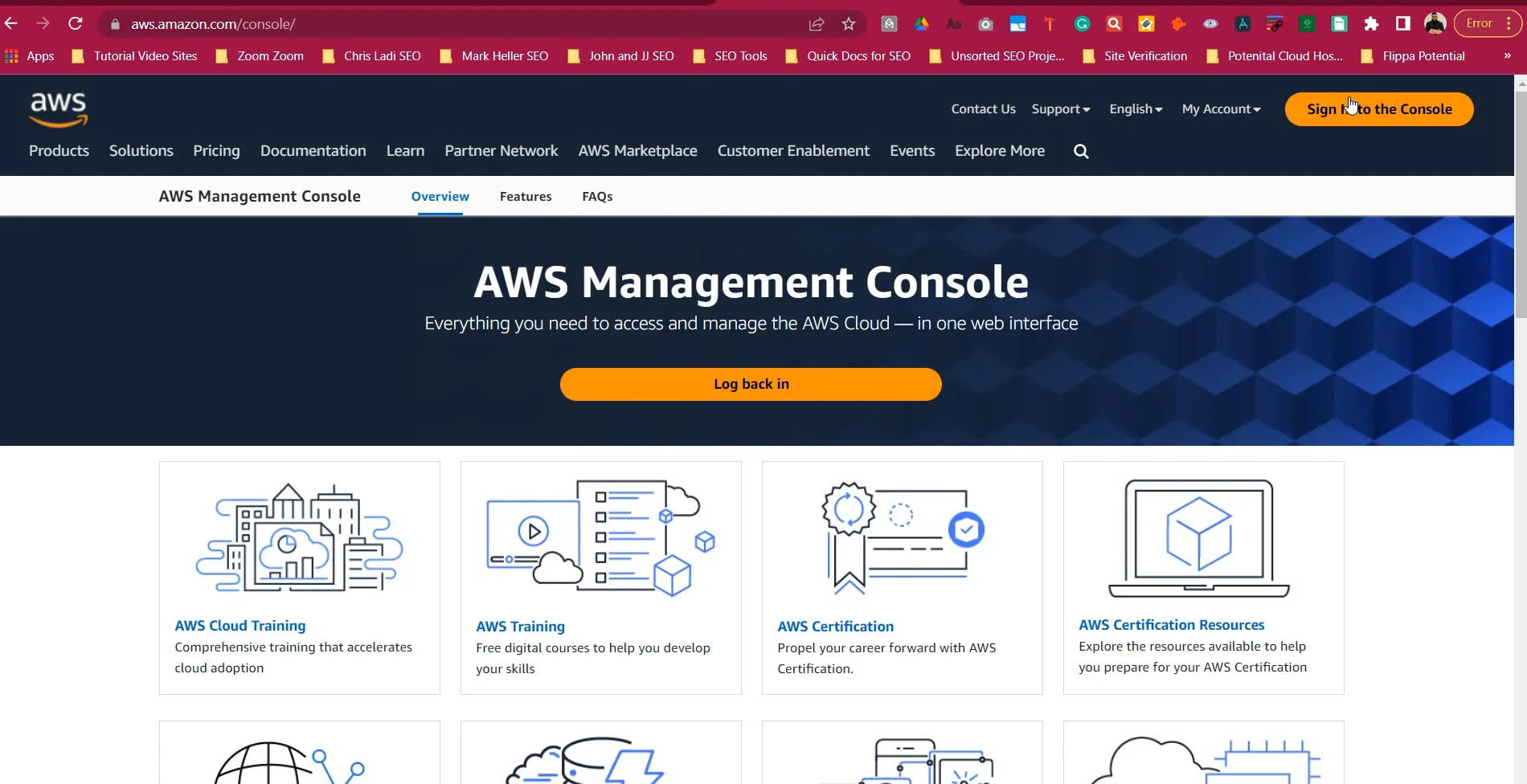Click the camera screenshot extension icon
Screen dimensions: 1527x784
[985, 24]
